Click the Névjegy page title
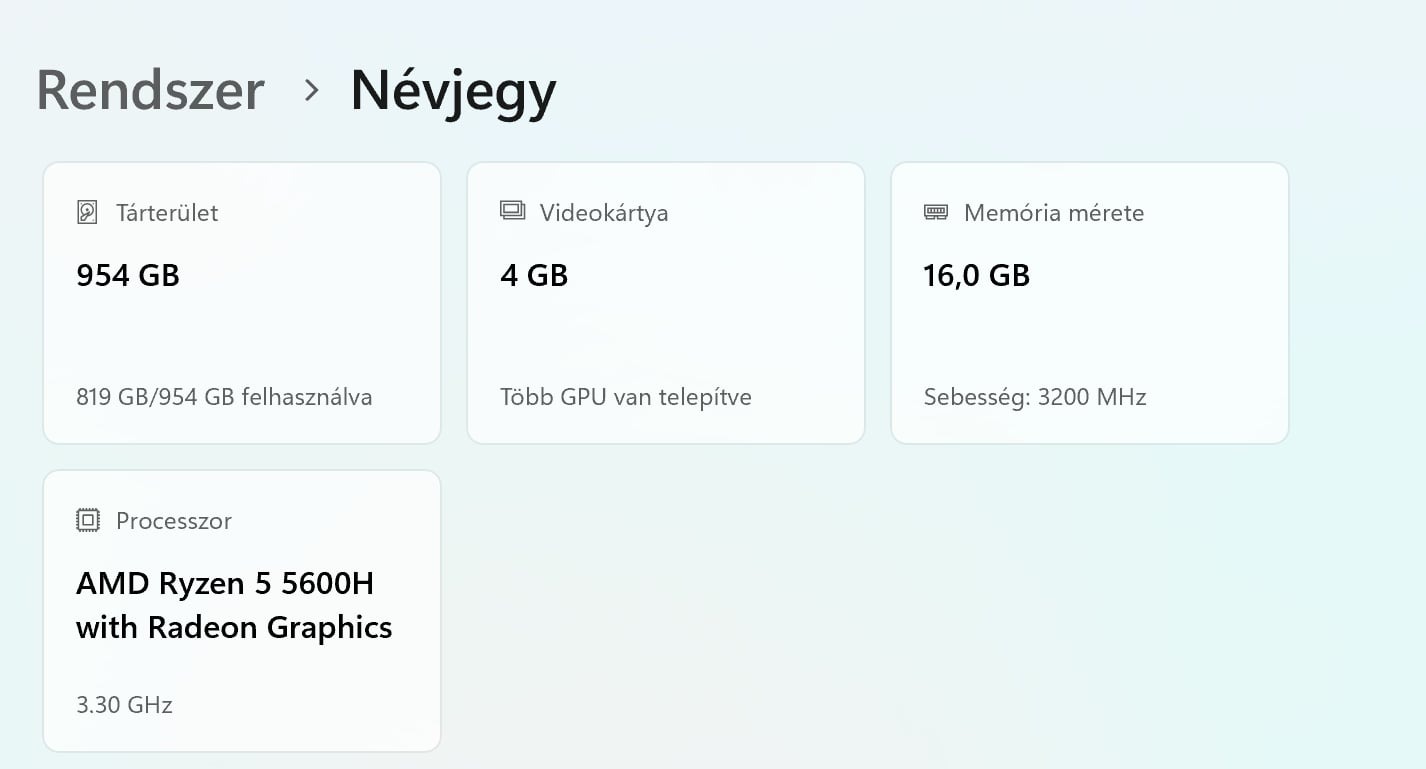1426x769 pixels. [x=453, y=91]
